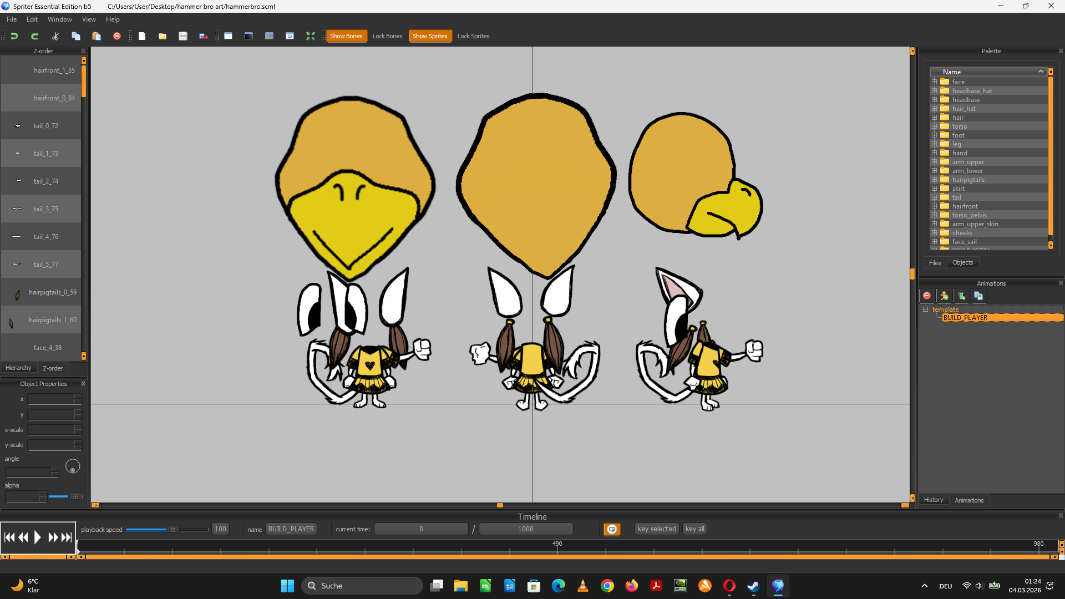
Task: Open the Edit menu
Action: pos(32,20)
